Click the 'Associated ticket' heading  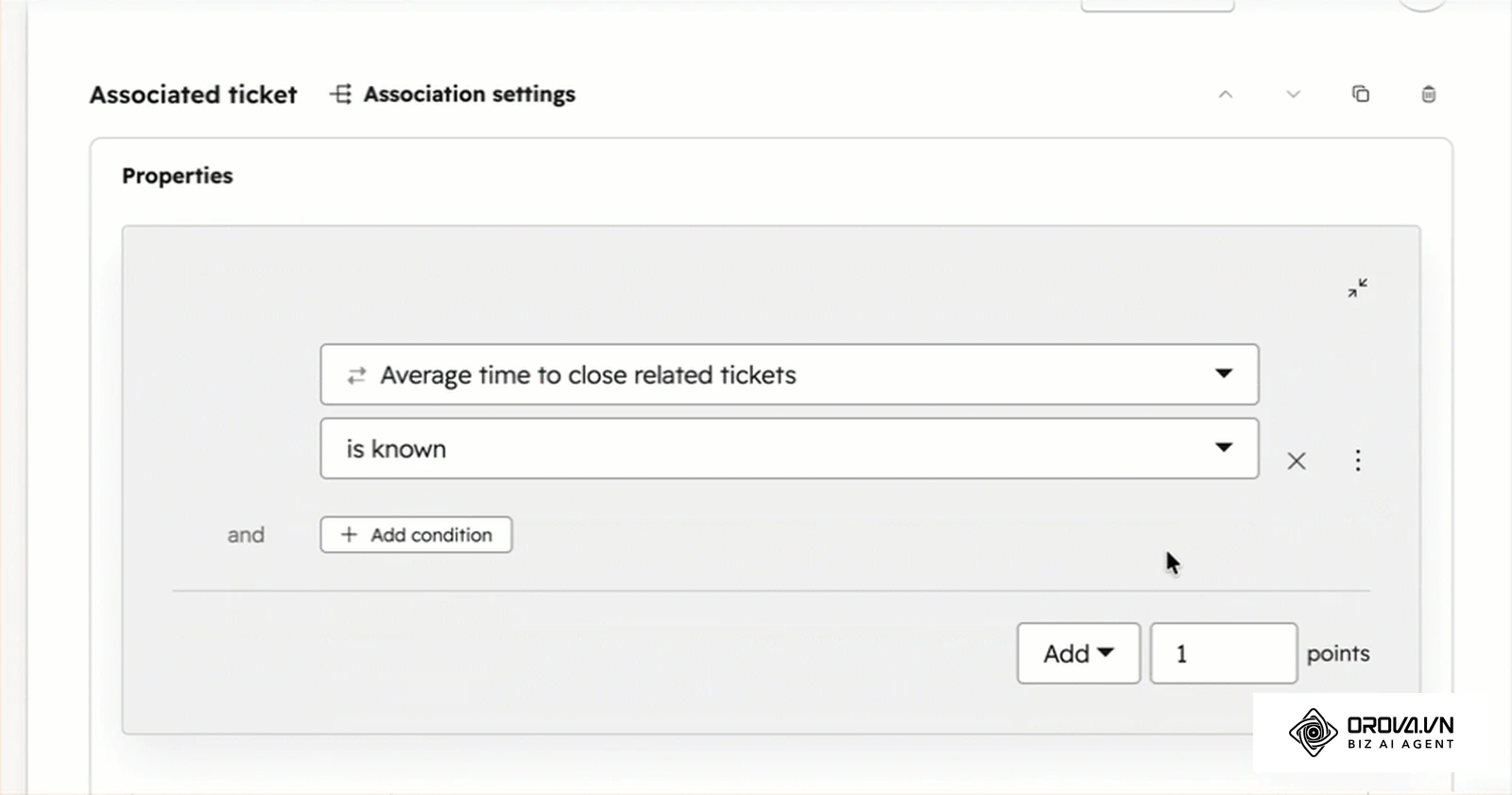coord(194,95)
